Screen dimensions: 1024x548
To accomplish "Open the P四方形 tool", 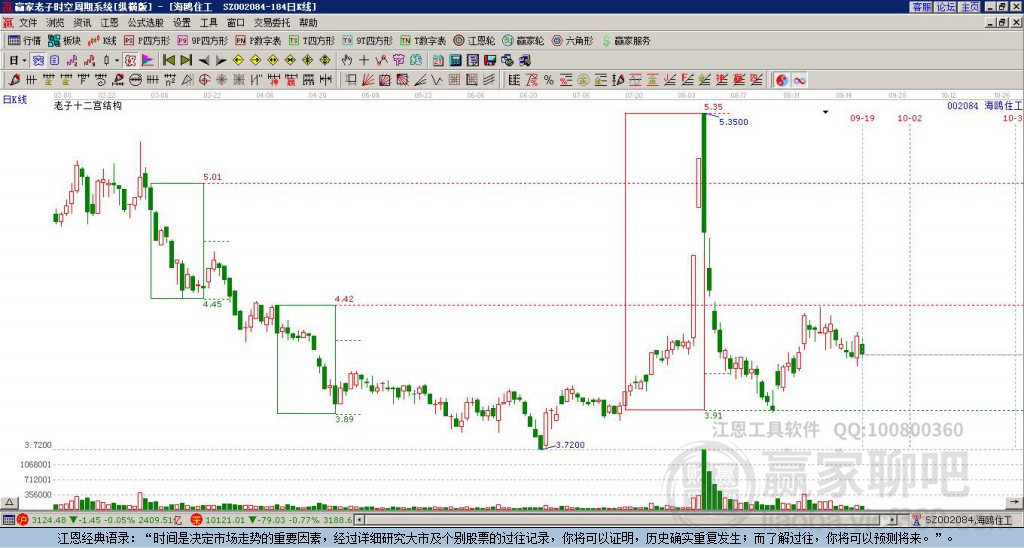I will coord(147,40).
